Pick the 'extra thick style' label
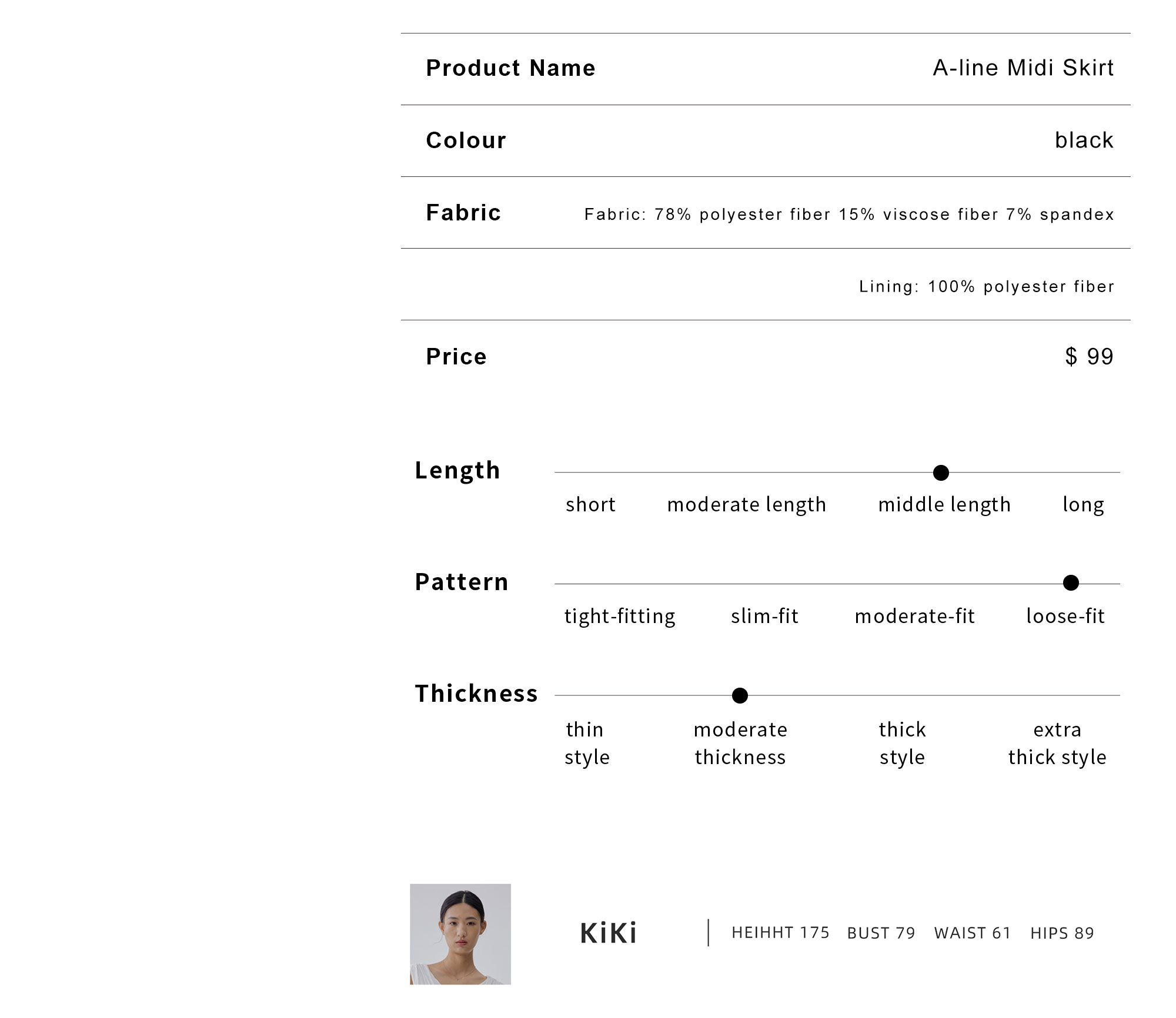This screenshot has width=1176, height=1018. (x=1057, y=743)
